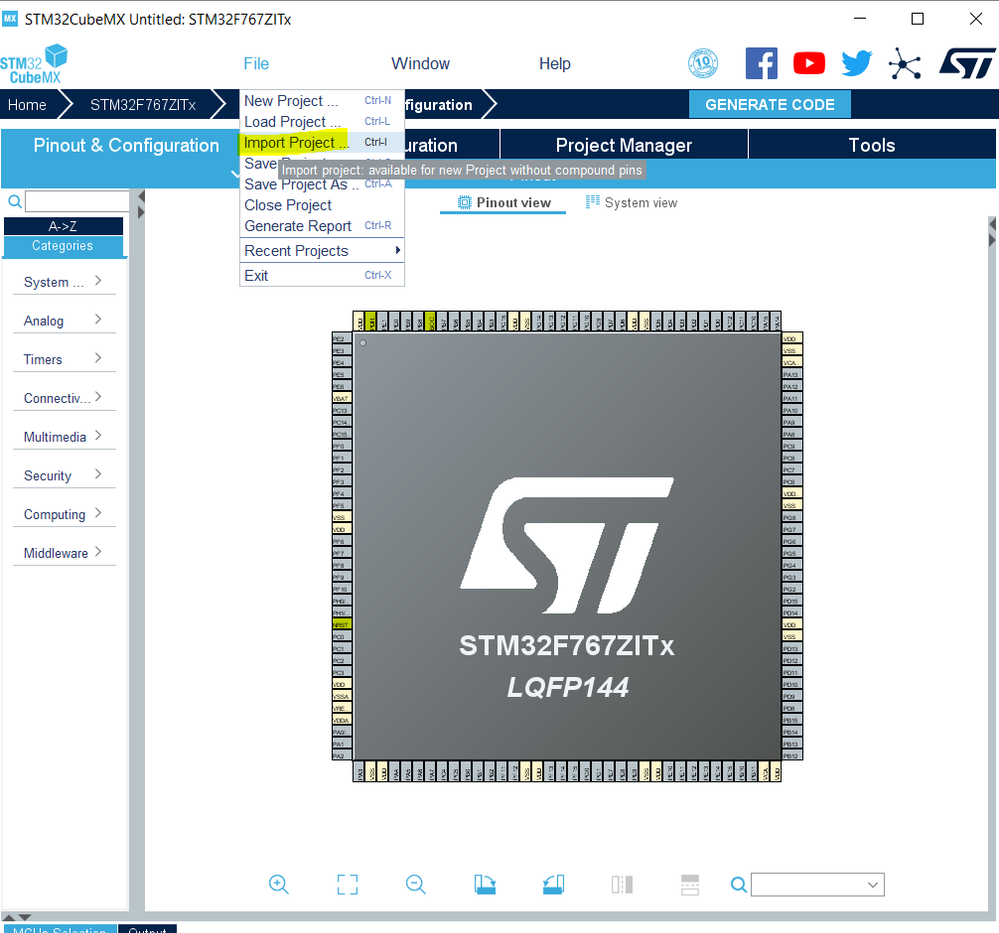Expand the Analog category
999x933 pixels.
pos(64,321)
